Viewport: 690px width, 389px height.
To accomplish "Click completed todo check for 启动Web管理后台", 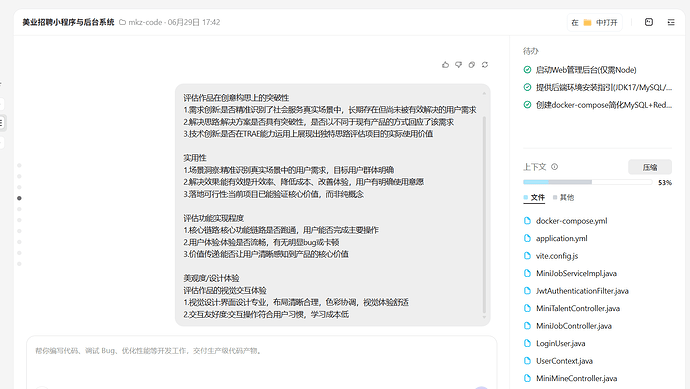I will pos(527,70).
